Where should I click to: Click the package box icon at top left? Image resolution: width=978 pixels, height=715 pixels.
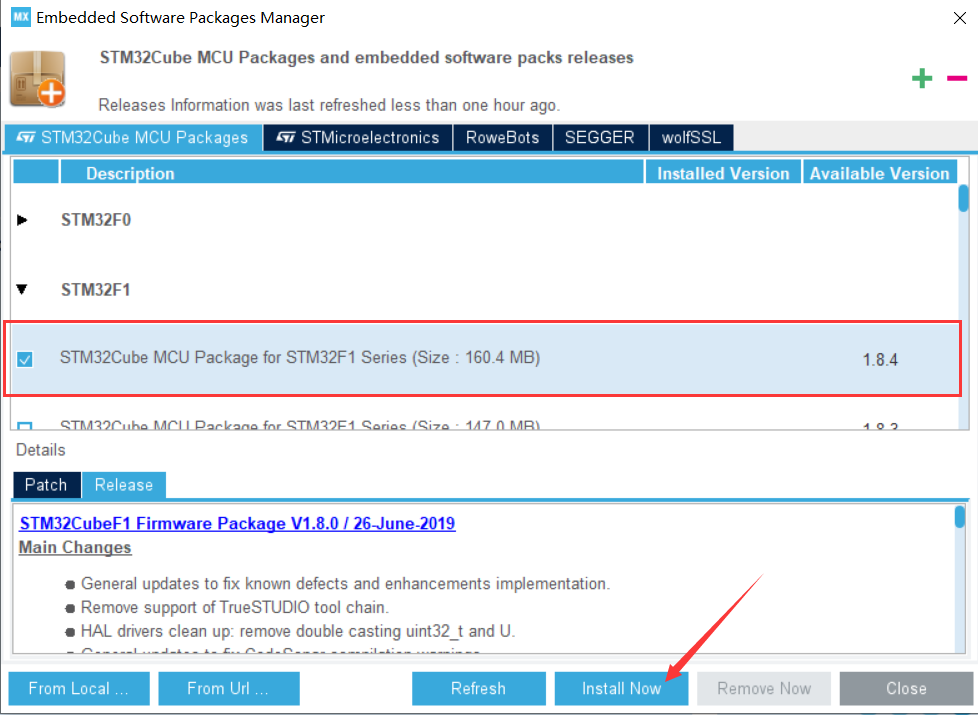click(x=38, y=78)
